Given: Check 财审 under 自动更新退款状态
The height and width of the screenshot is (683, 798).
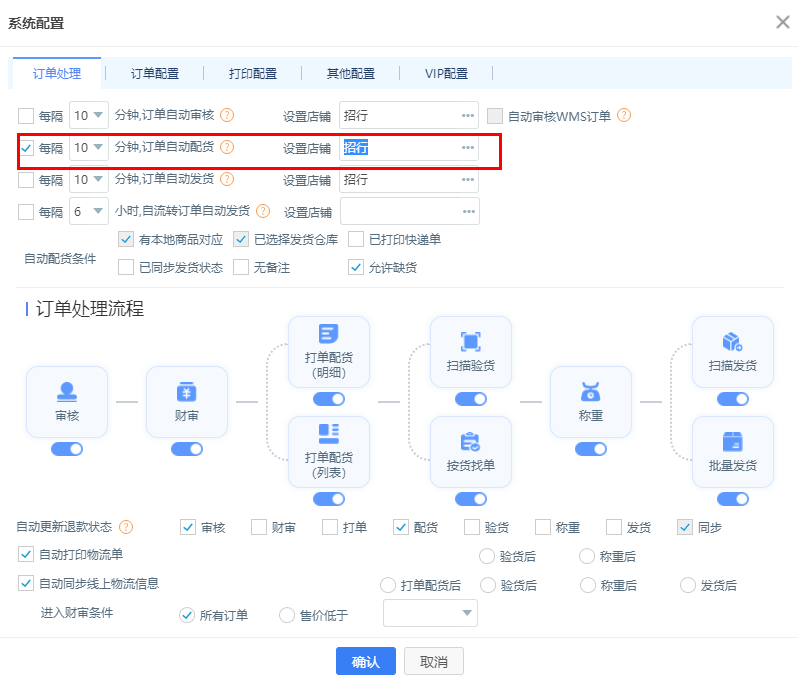Looking at the screenshot, I should [259, 527].
